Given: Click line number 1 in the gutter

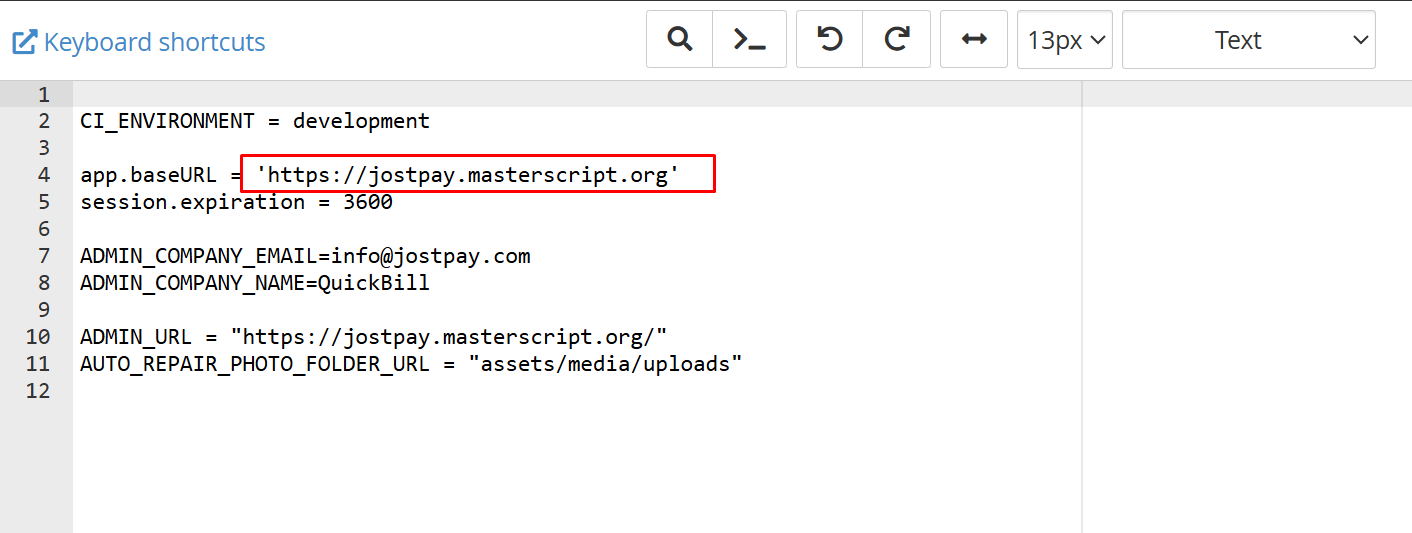Looking at the screenshot, I should pos(43,94).
